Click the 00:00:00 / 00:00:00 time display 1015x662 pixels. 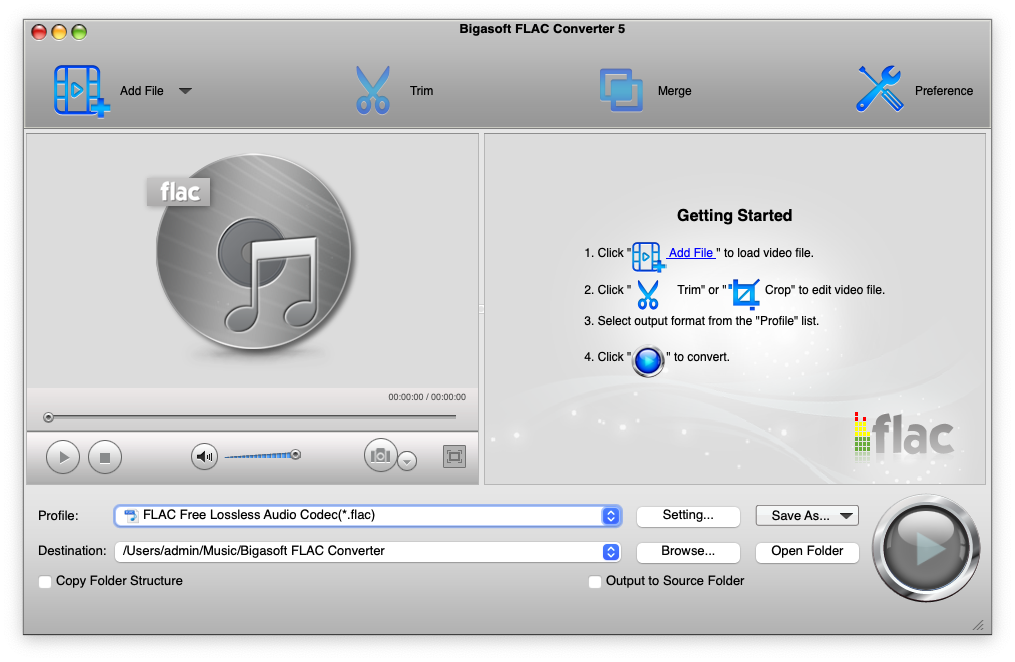(x=427, y=397)
